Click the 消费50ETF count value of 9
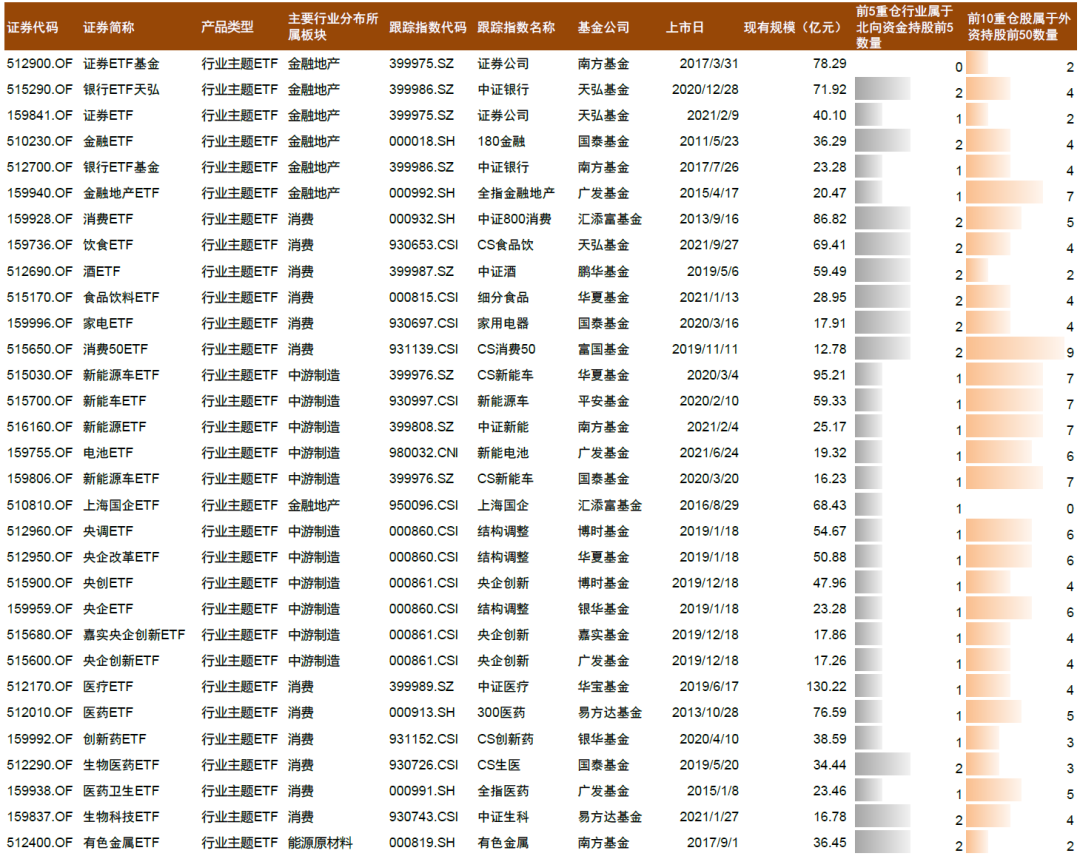Screen dimensions: 1080x859 coord(1069,349)
